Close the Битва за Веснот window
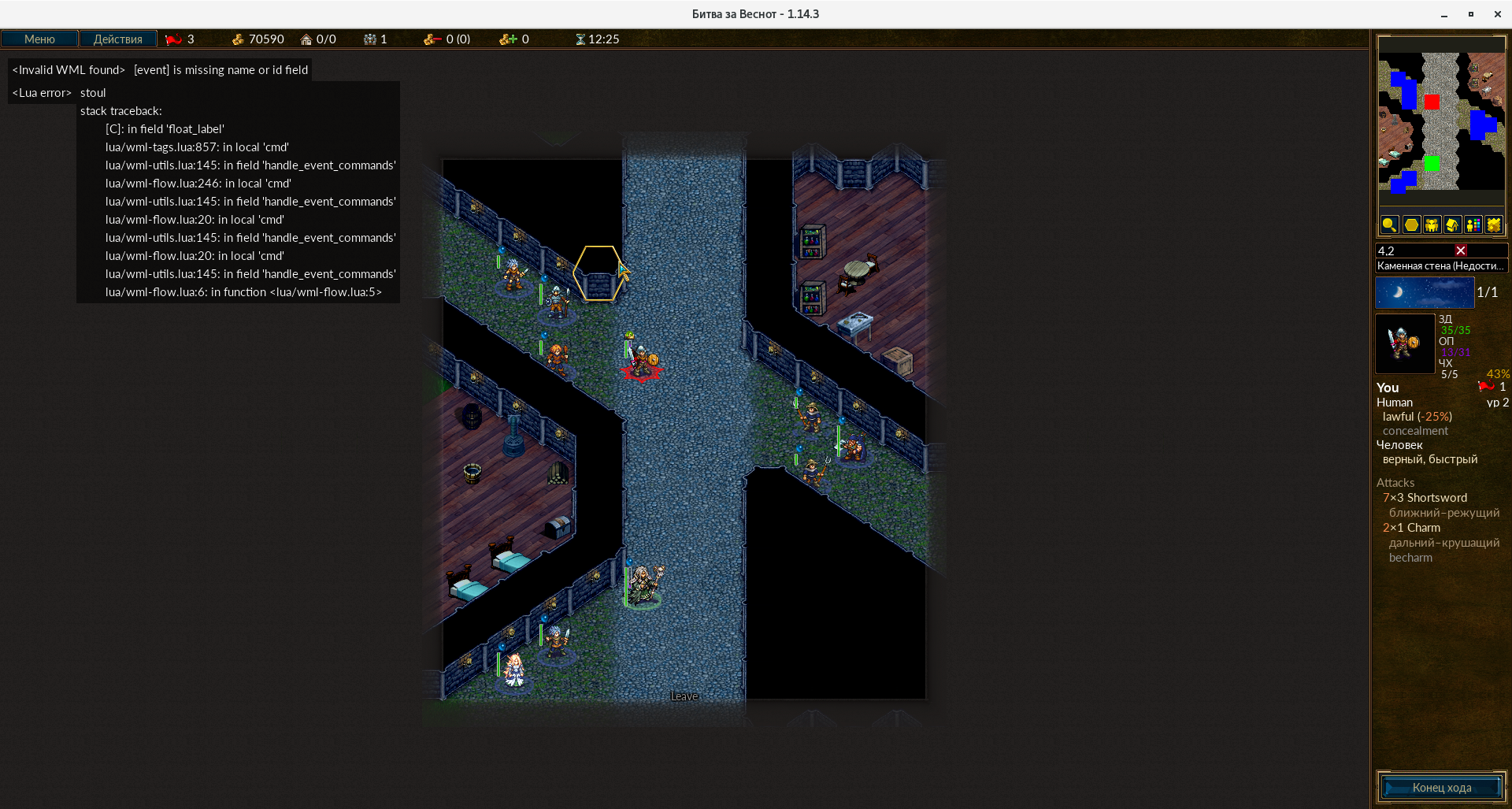 click(x=1497, y=14)
